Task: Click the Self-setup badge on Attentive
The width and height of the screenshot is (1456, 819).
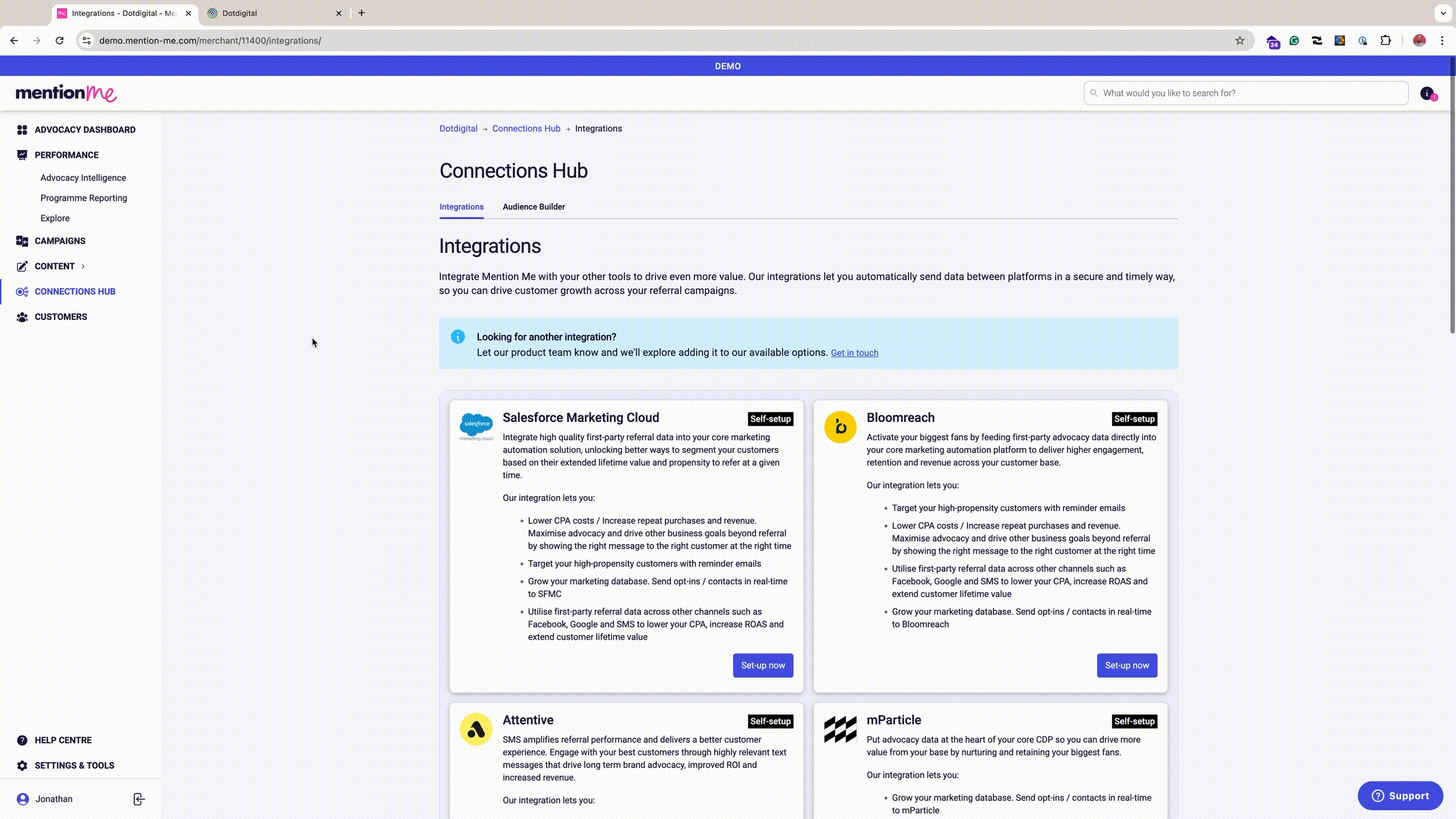Action: click(x=770, y=721)
